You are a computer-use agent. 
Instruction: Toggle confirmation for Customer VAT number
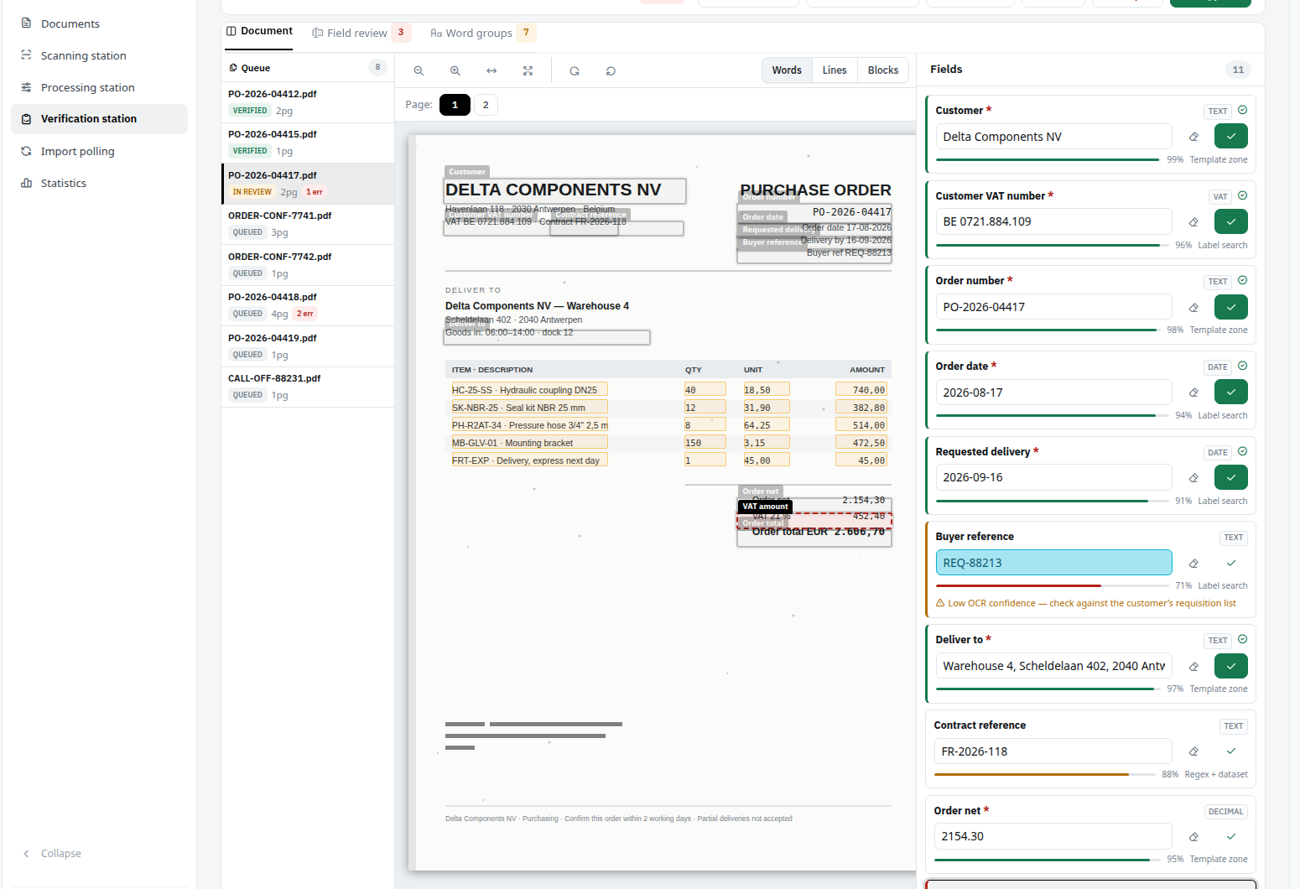tap(1231, 222)
